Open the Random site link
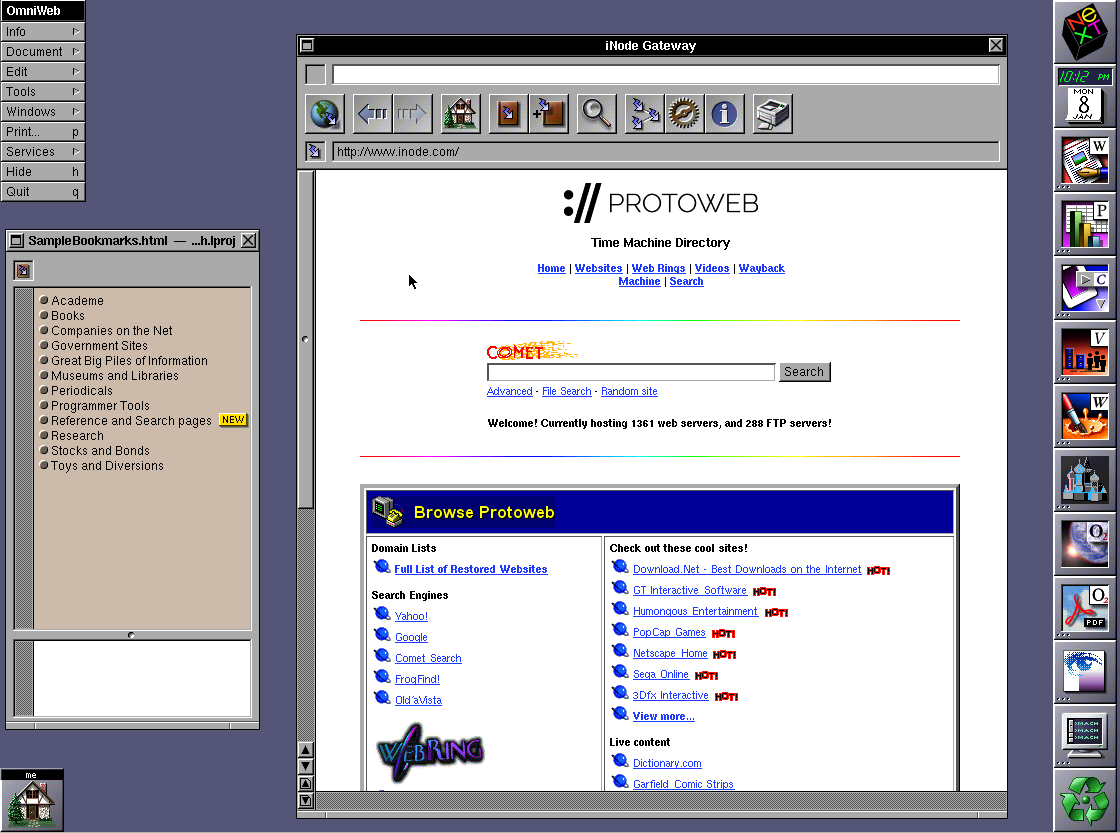The height and width of the screenshot is (833, 1120). tap(629, 391)
